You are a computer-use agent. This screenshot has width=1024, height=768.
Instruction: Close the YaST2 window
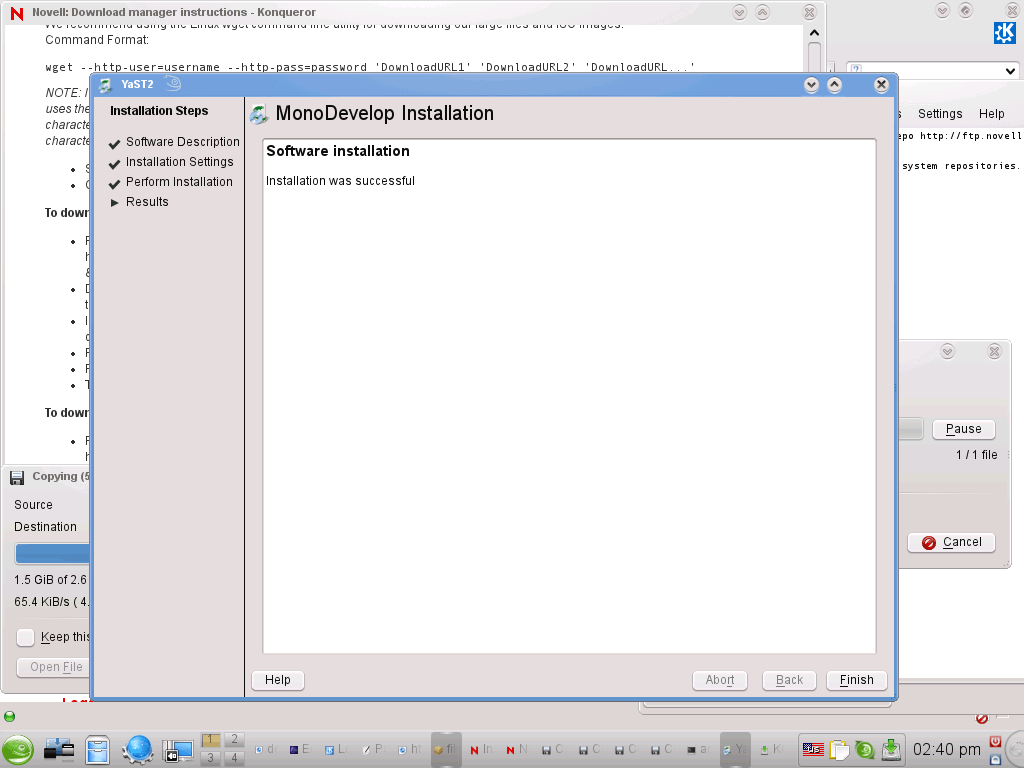point(881,85)
